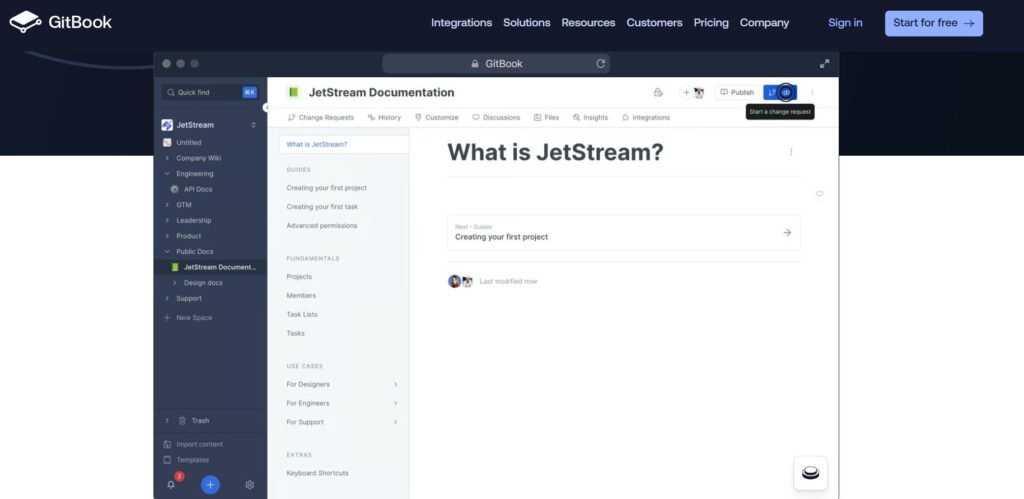Click the circled edit icon in blue button
The width and height of the screenshot is (1024, 499).
click(x=786, y=92)
